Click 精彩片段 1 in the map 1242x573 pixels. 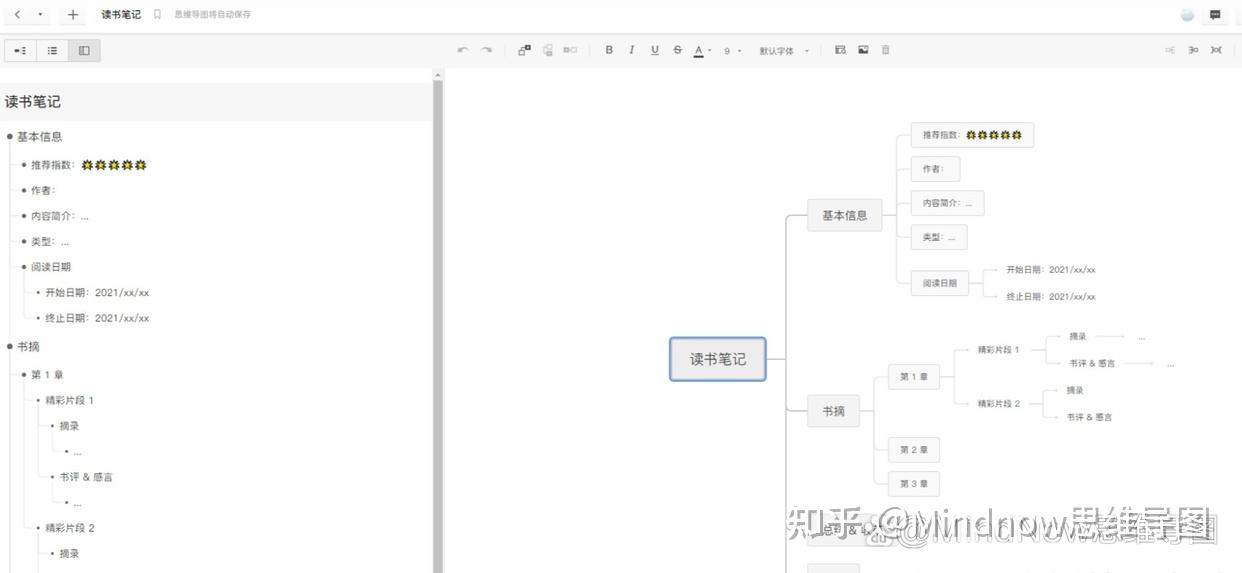(x=999, y=350)
